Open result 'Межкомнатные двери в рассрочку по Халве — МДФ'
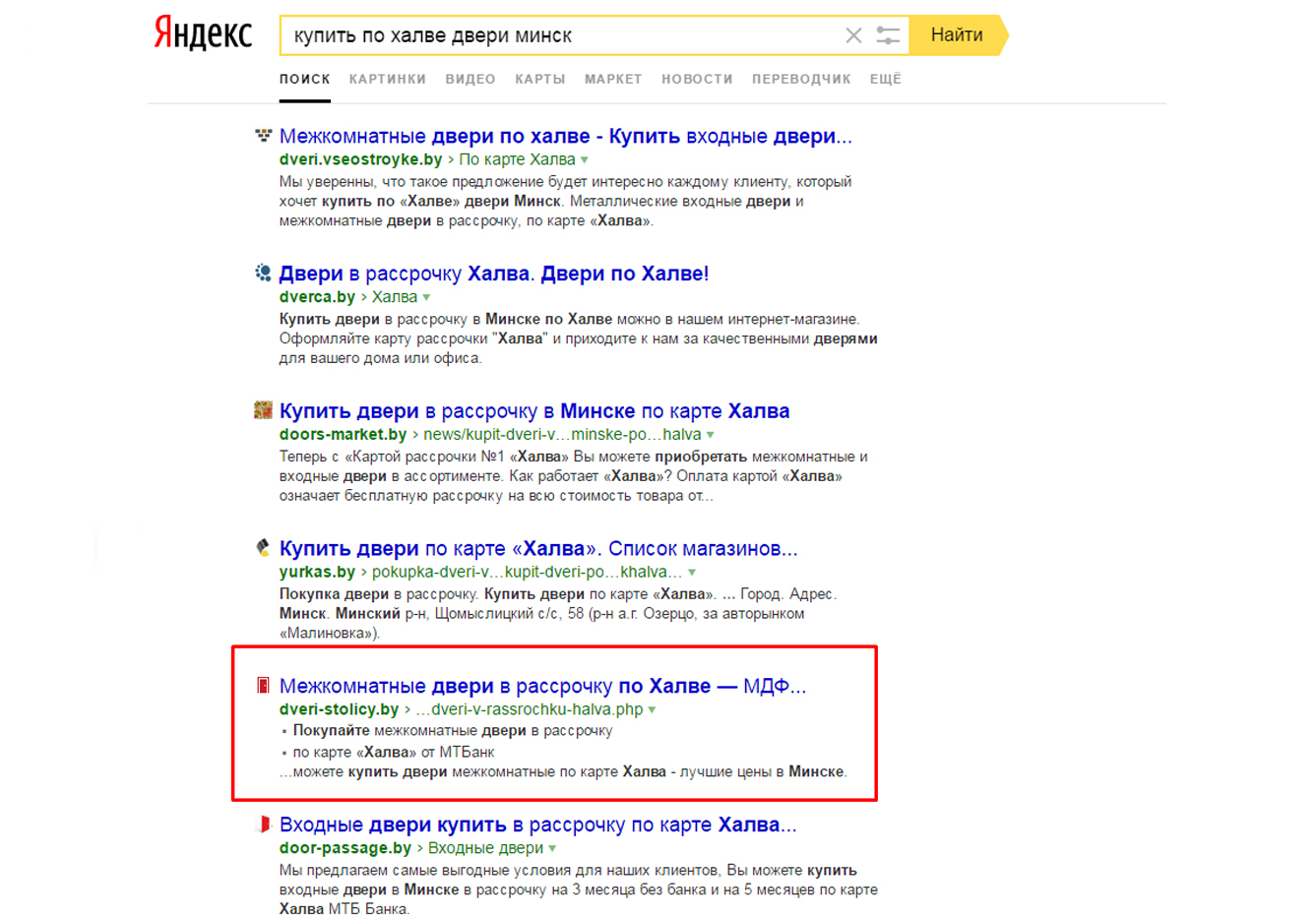Viewport: 1316px width, 918px height. pos(542,686)
